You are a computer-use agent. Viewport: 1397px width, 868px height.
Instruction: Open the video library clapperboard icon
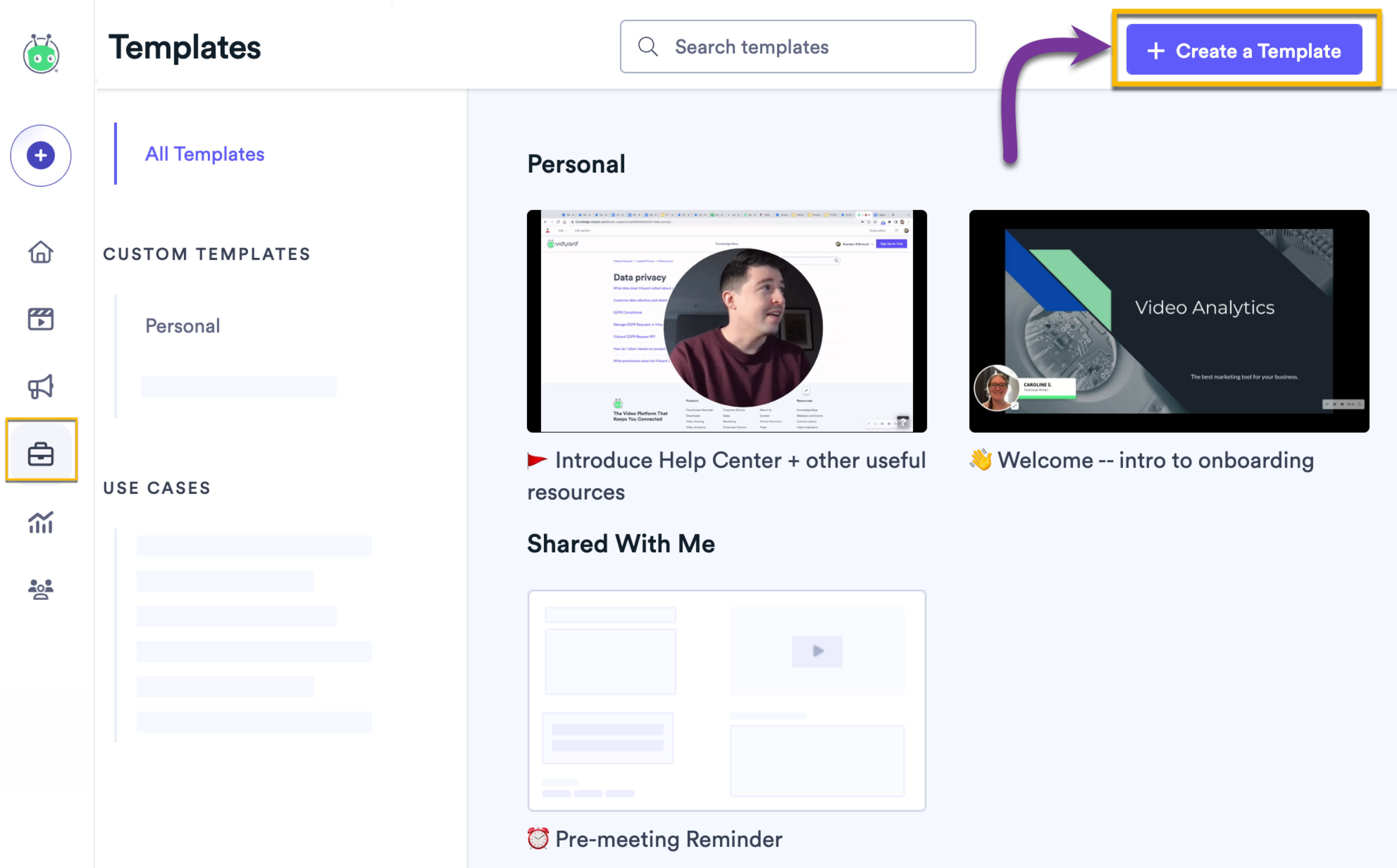(41, 318)
